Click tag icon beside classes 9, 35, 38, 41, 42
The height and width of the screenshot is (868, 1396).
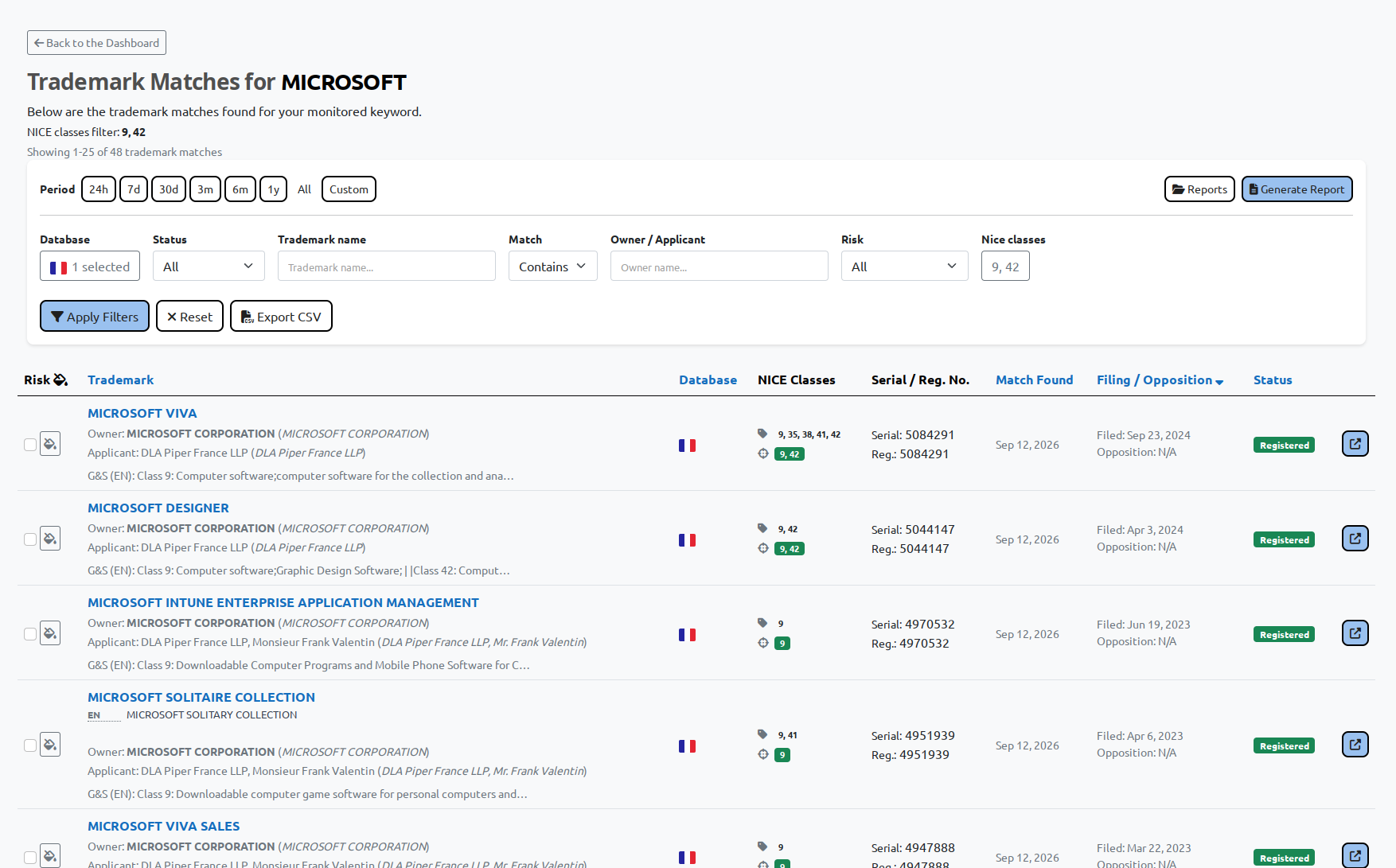tap(762, 434)
